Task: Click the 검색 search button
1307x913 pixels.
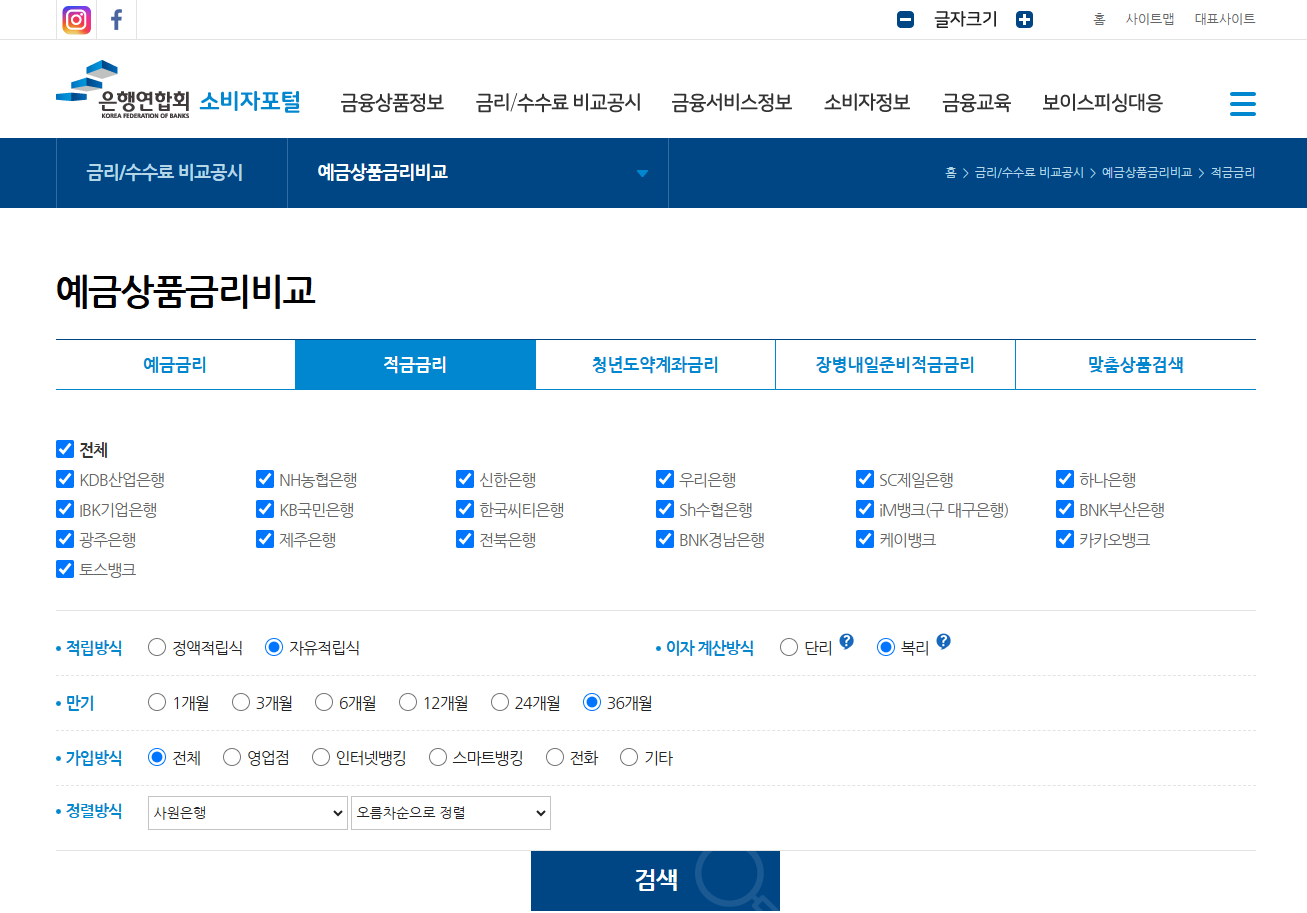Action: pyautogui.click(x=655, y=880)
